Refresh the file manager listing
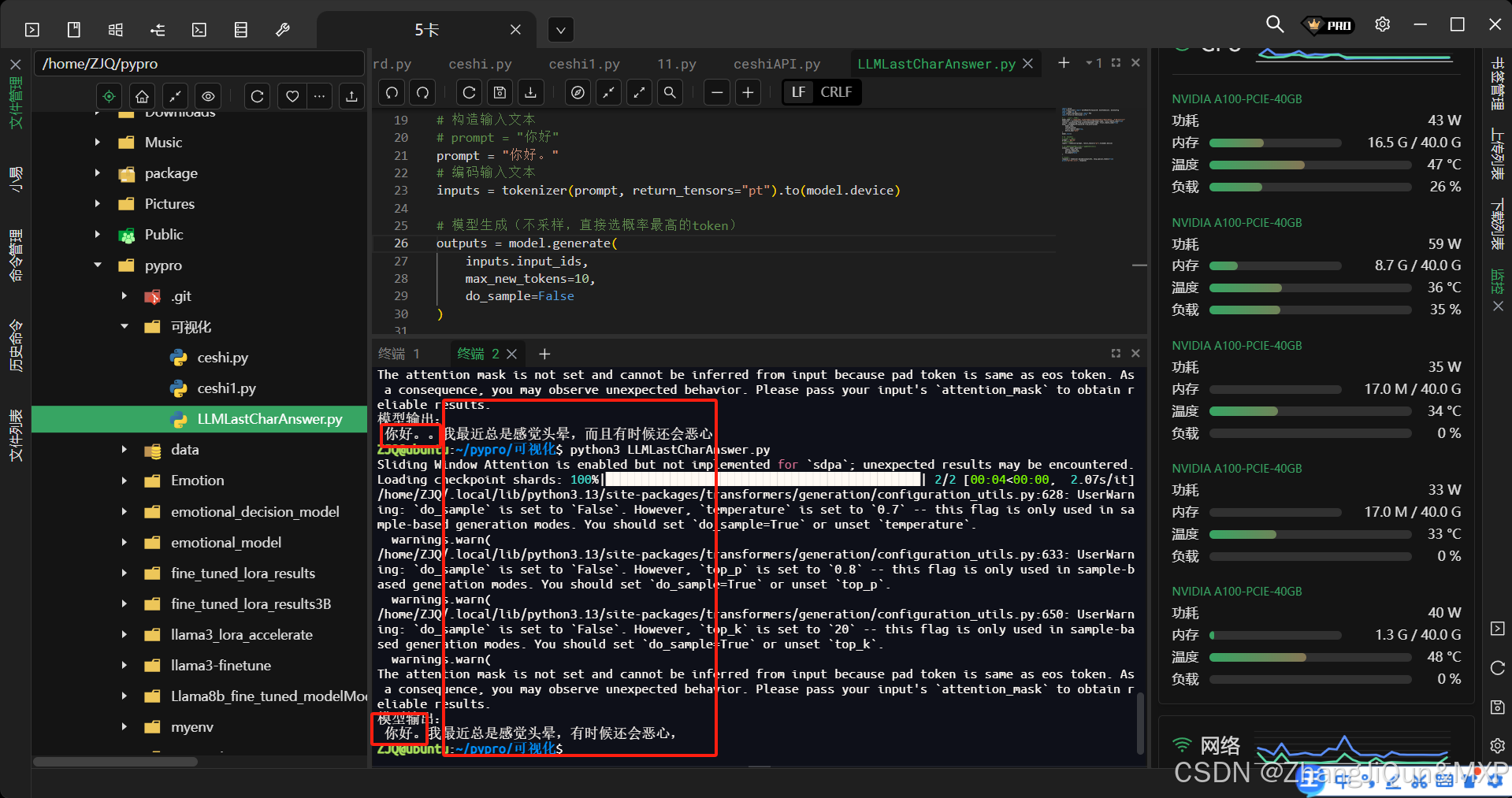This screenshot has height=798, width=1512. point(257,96)
